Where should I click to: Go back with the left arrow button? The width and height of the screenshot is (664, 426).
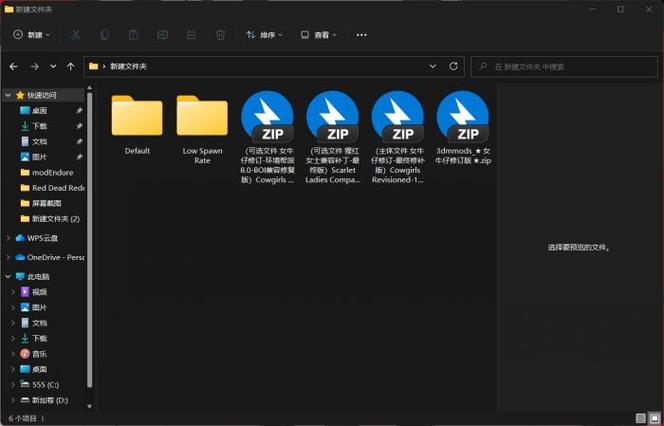point(14,66)
